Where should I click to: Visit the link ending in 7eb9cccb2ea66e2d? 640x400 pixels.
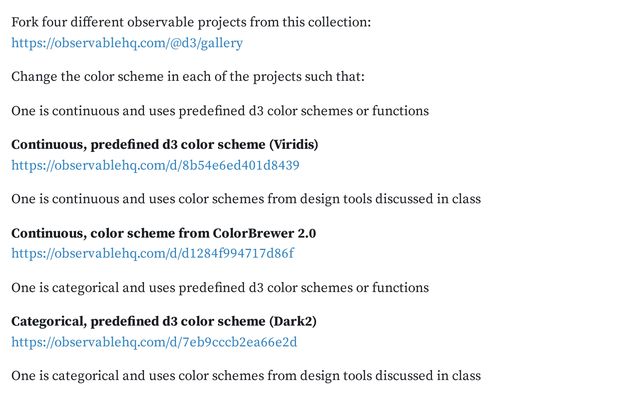click(154, 342)
